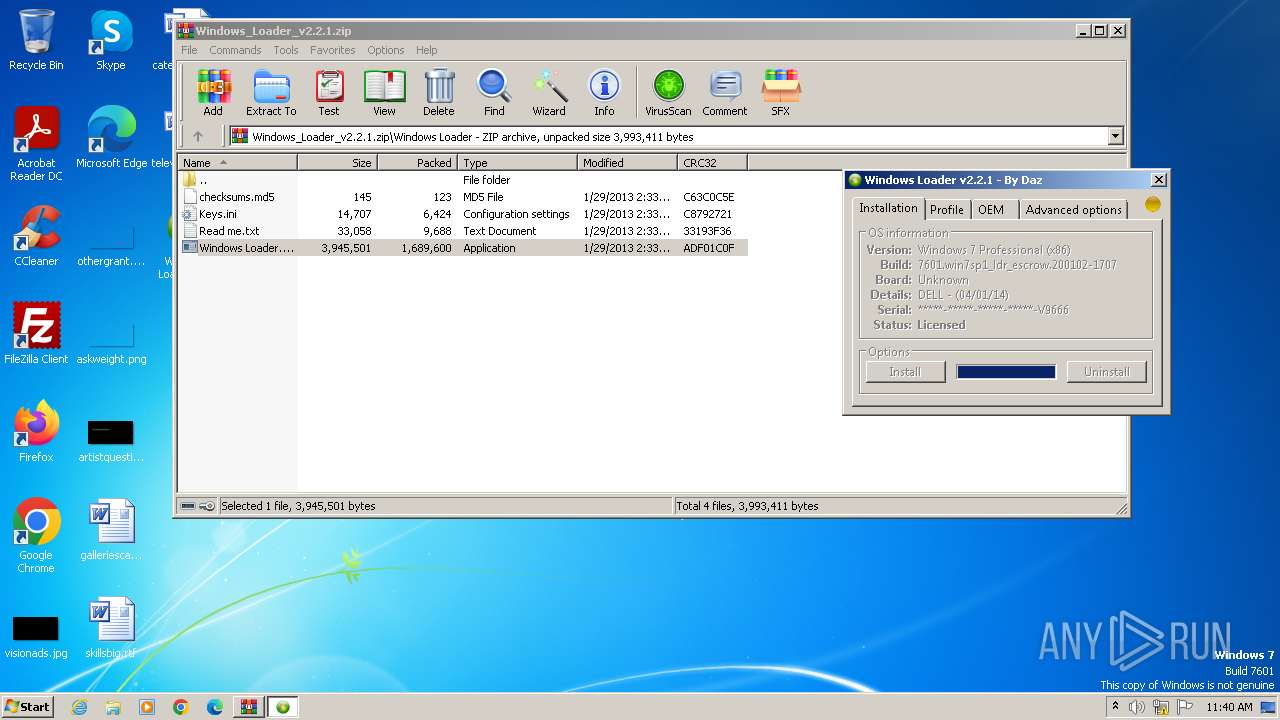Open the askweight.png desktop file
Screen dimensions: 1280x720
click(x=111, y=341)
